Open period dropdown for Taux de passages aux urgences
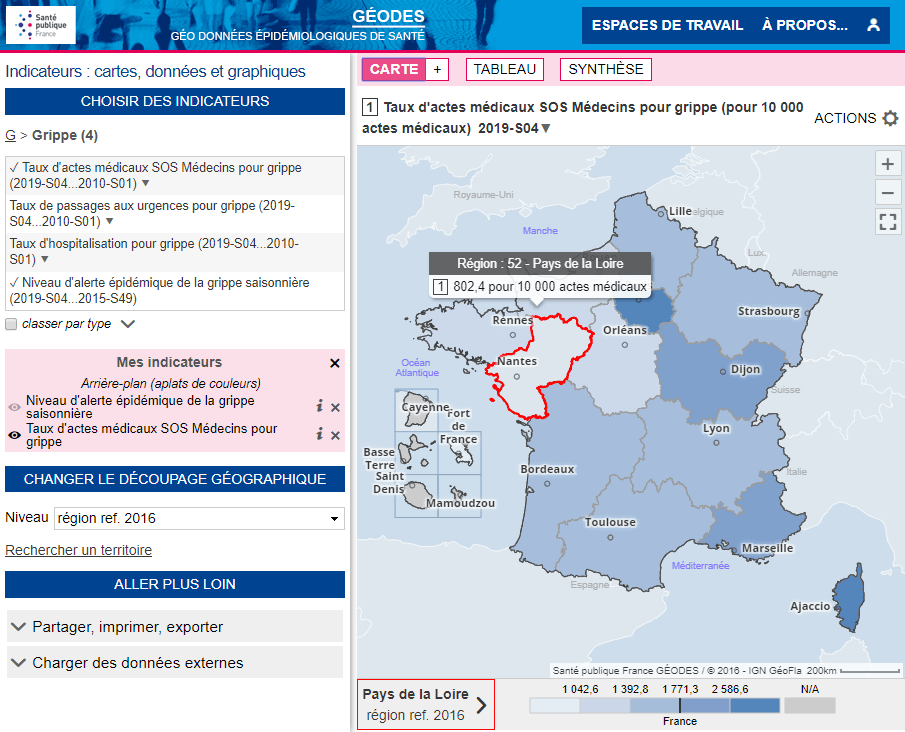 coord(109,221)
